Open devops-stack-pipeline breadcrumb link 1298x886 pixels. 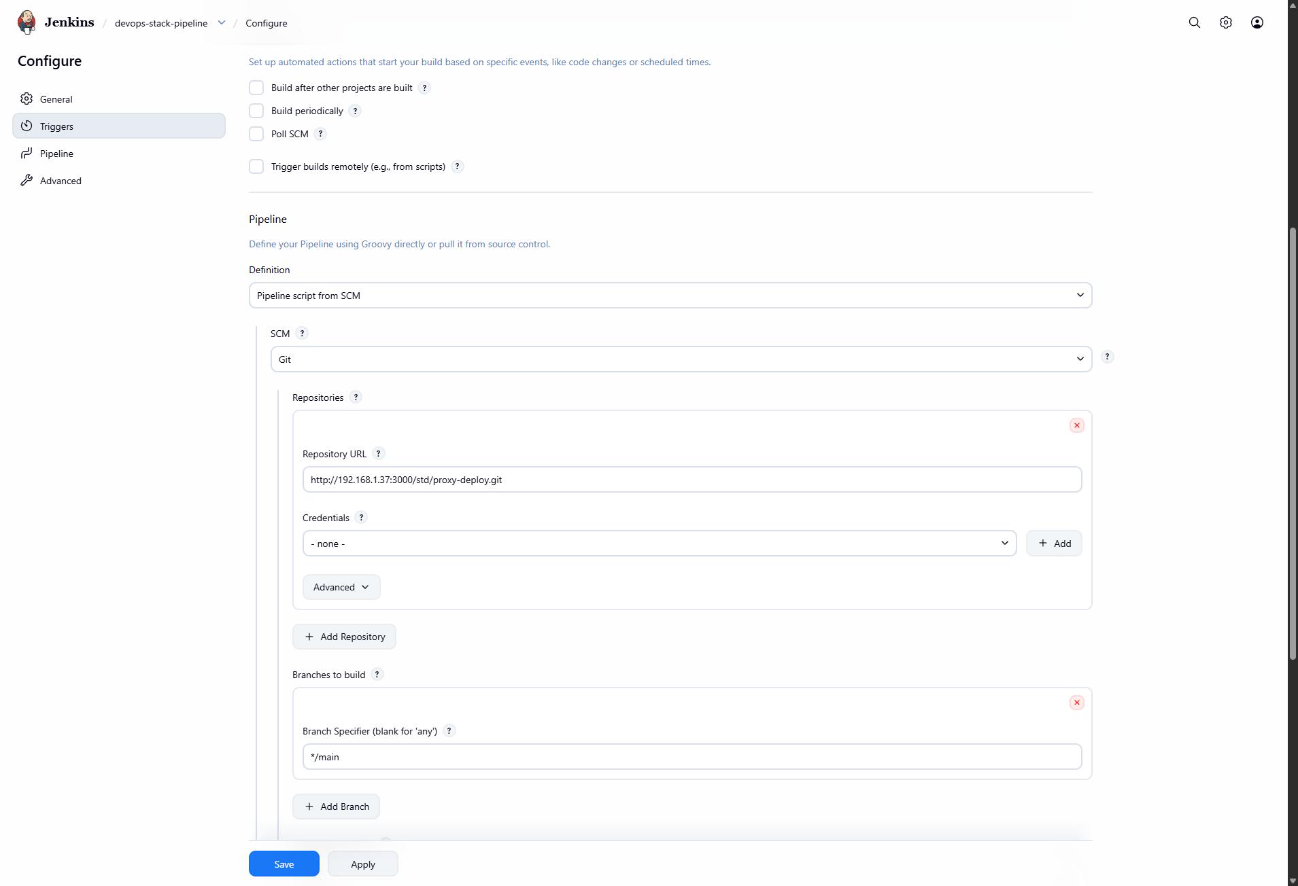tap(161, 23)
